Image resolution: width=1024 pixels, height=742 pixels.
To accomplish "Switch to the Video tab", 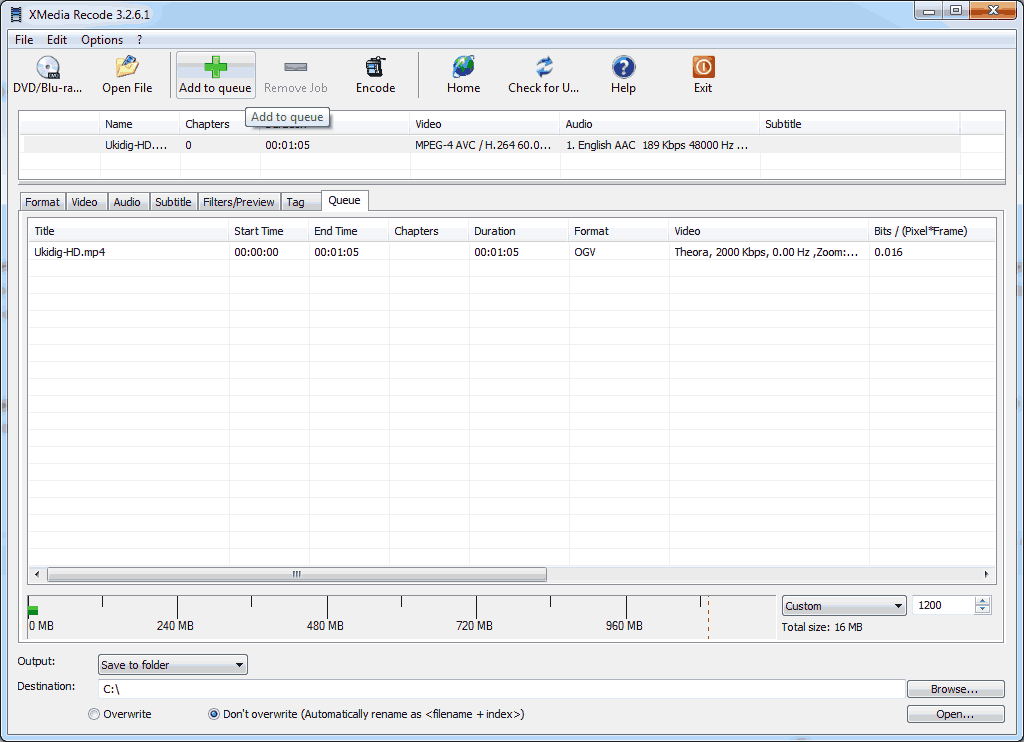I will (84, 202).
